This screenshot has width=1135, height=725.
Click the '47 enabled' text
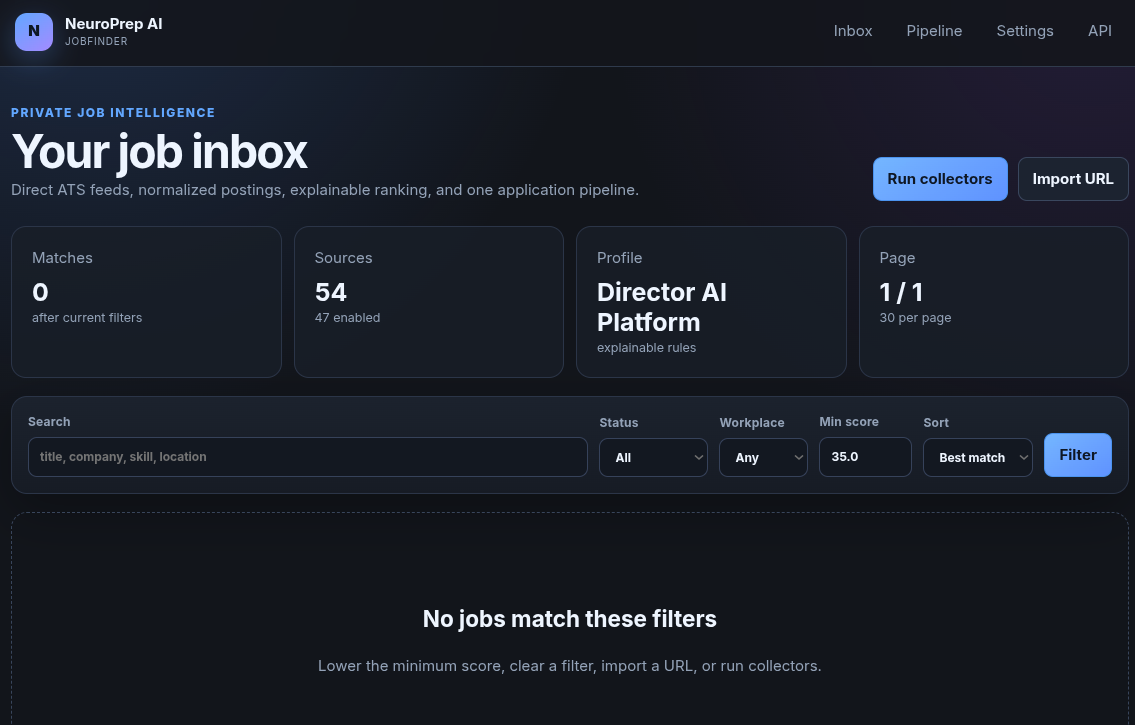(347, 318)
